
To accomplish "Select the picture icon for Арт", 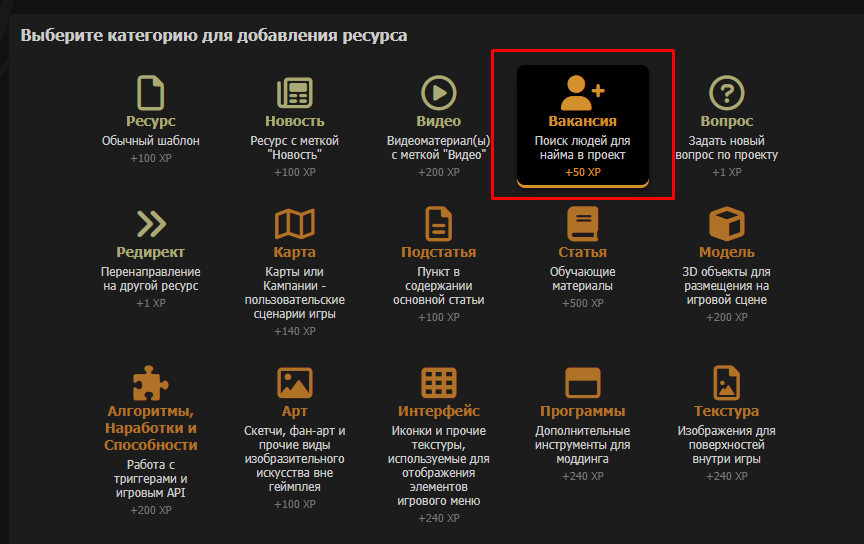I will tap(295, 383).
